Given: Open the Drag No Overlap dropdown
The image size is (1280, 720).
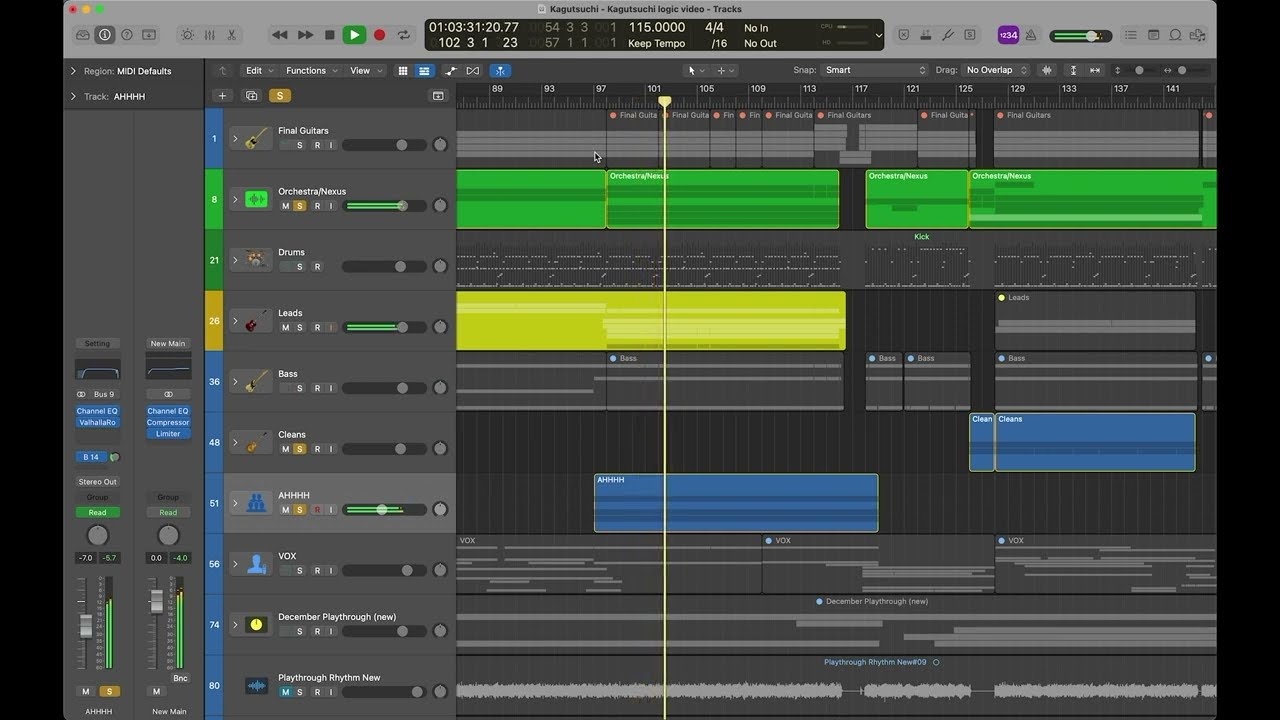Looking at the screenshot, I should (x=995, y=71).
